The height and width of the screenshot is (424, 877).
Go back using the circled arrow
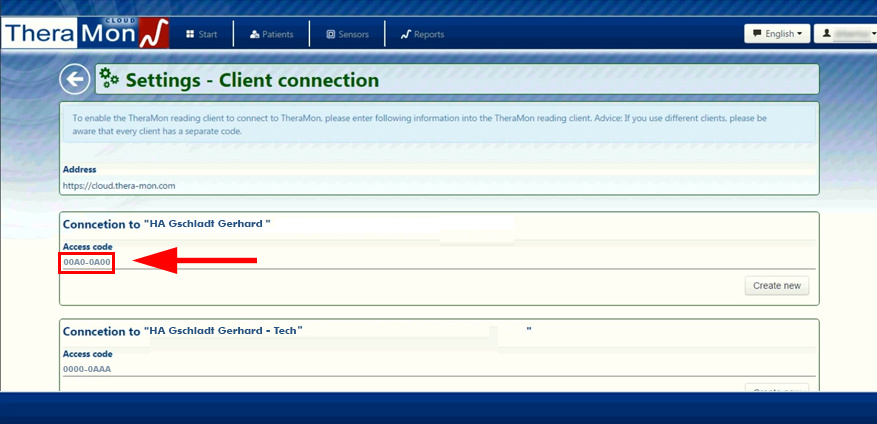[x=74, y=79]
